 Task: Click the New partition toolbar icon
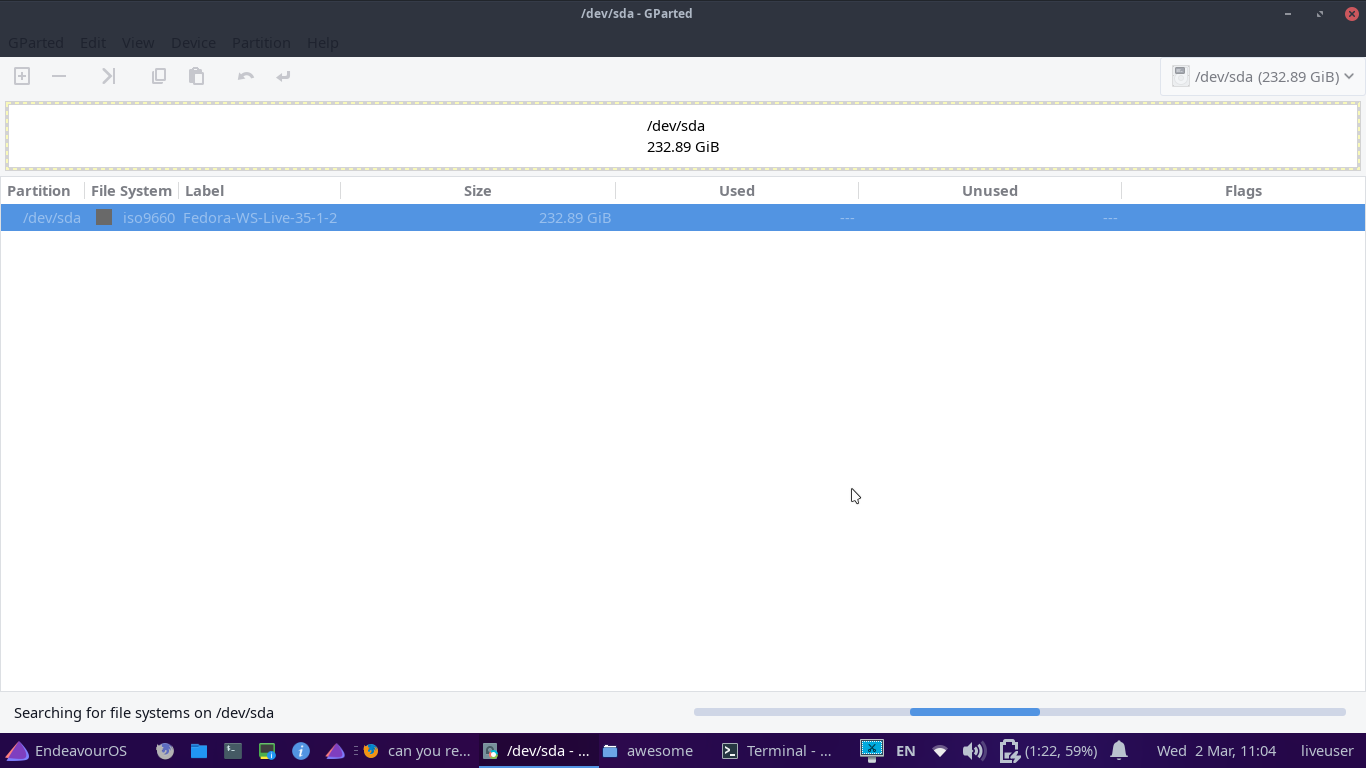click(x=22, y=76)
